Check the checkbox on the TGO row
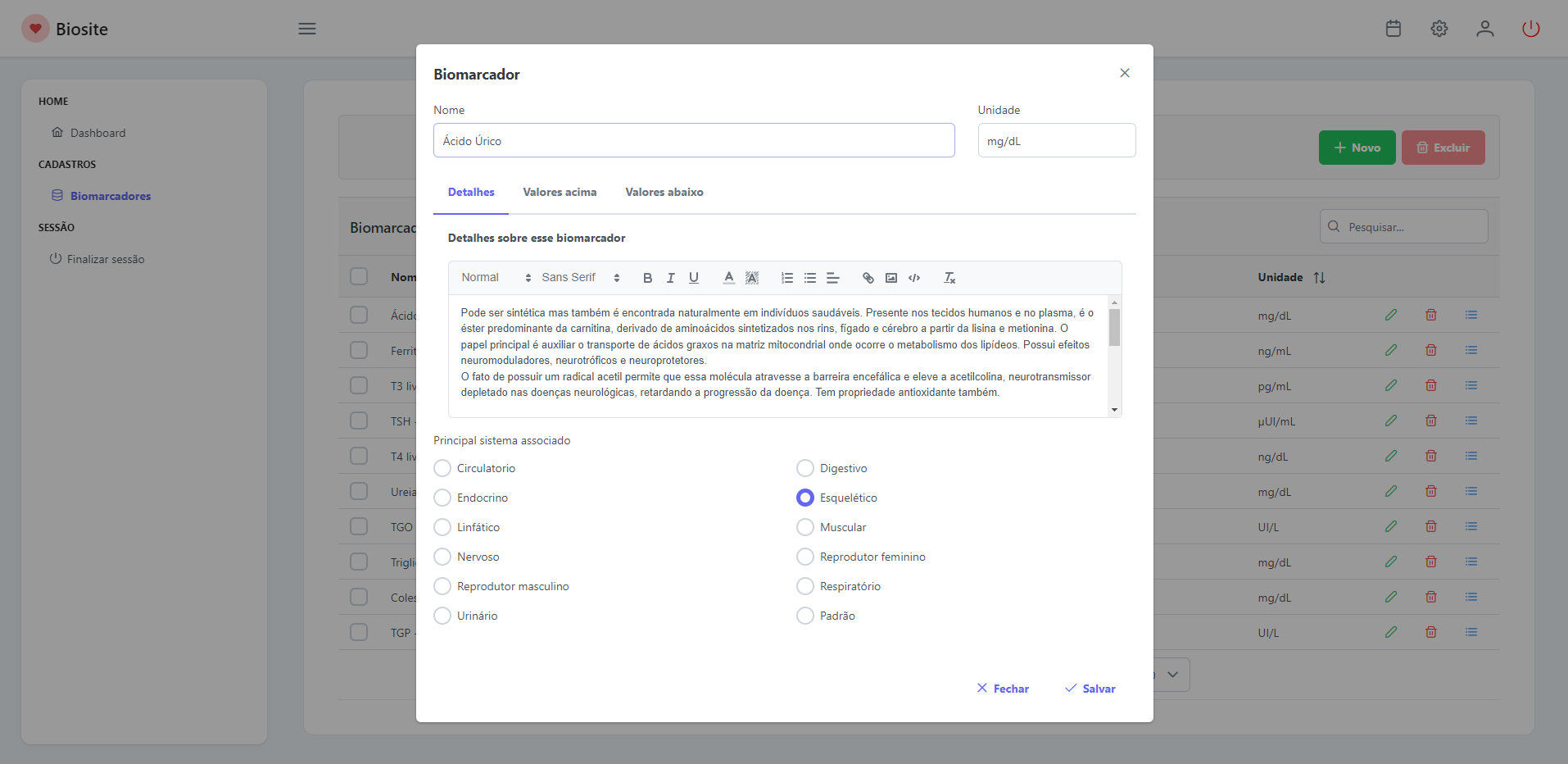This screenshot has width=1568, height=764. pos(359,525)
